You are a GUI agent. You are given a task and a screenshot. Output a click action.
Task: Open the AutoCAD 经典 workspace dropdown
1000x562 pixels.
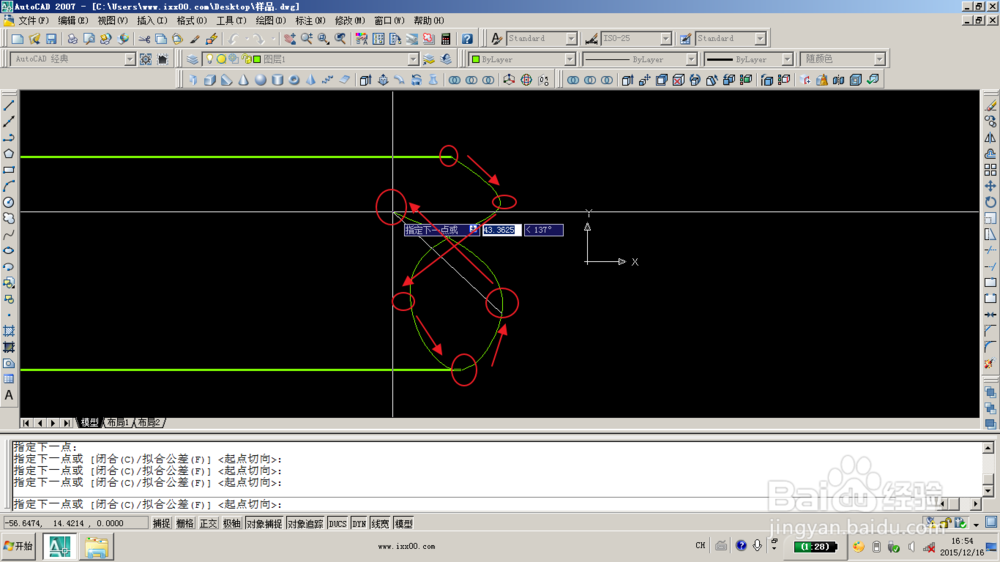tap(129, 59)
